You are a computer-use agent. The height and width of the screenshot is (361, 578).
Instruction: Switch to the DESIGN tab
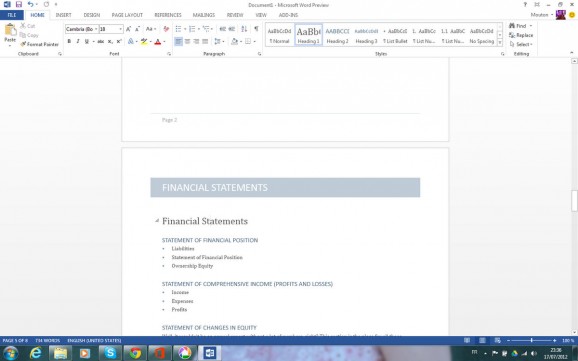click(x=92, y=15)
